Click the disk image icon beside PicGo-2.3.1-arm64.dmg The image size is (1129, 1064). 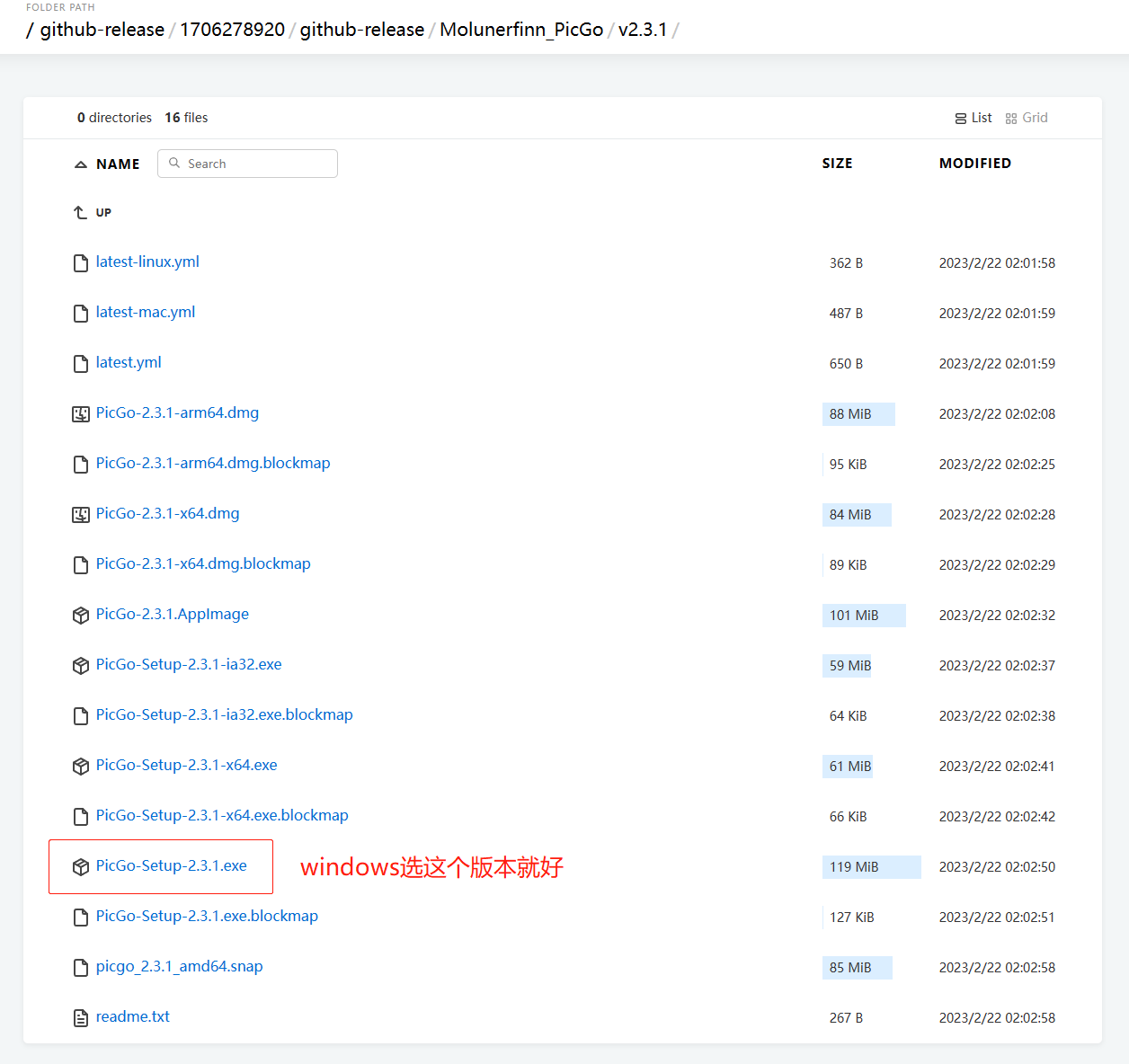point(81,414)
